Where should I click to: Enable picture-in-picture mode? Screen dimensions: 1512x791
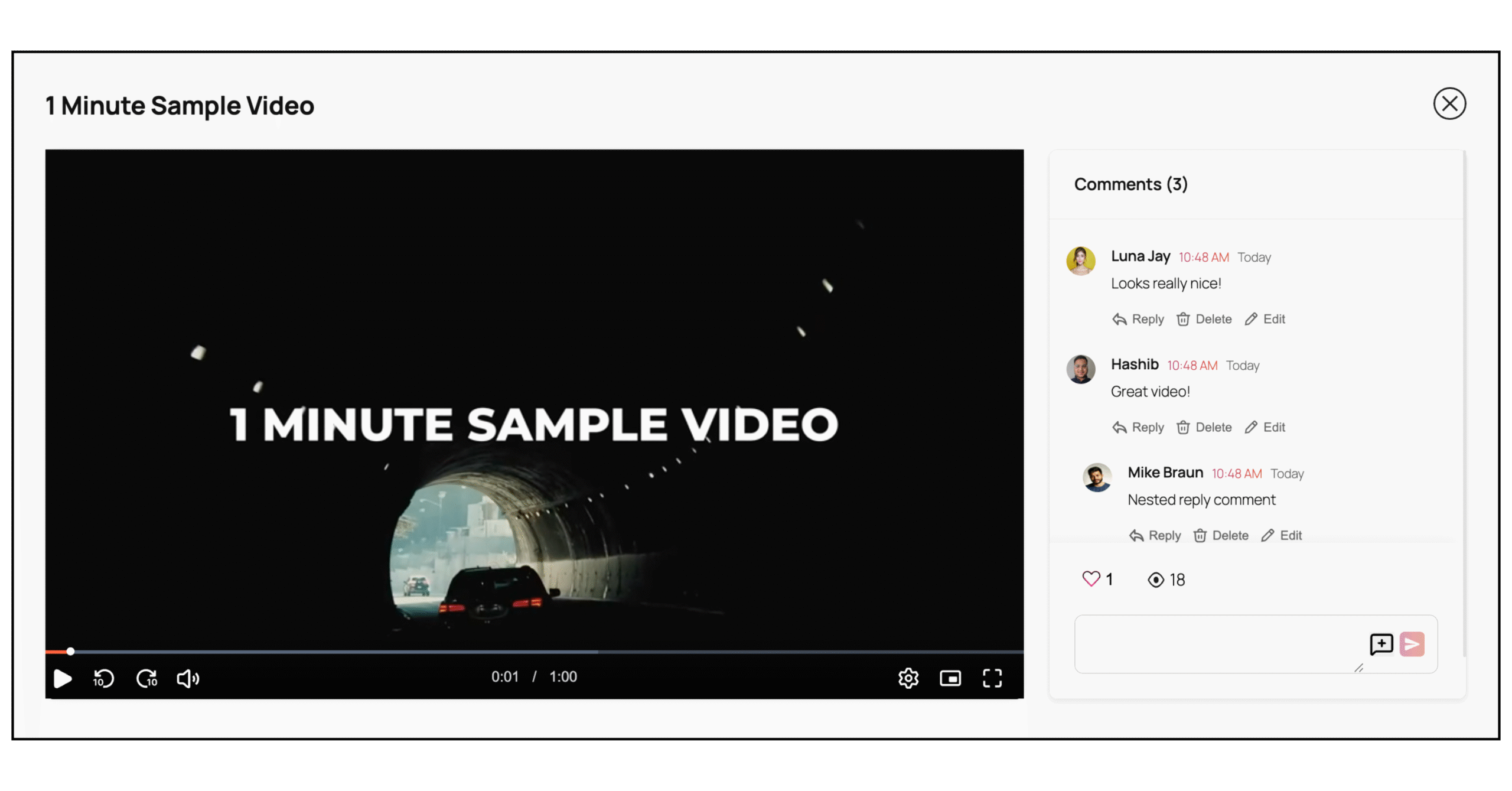(x=950, y=678)
